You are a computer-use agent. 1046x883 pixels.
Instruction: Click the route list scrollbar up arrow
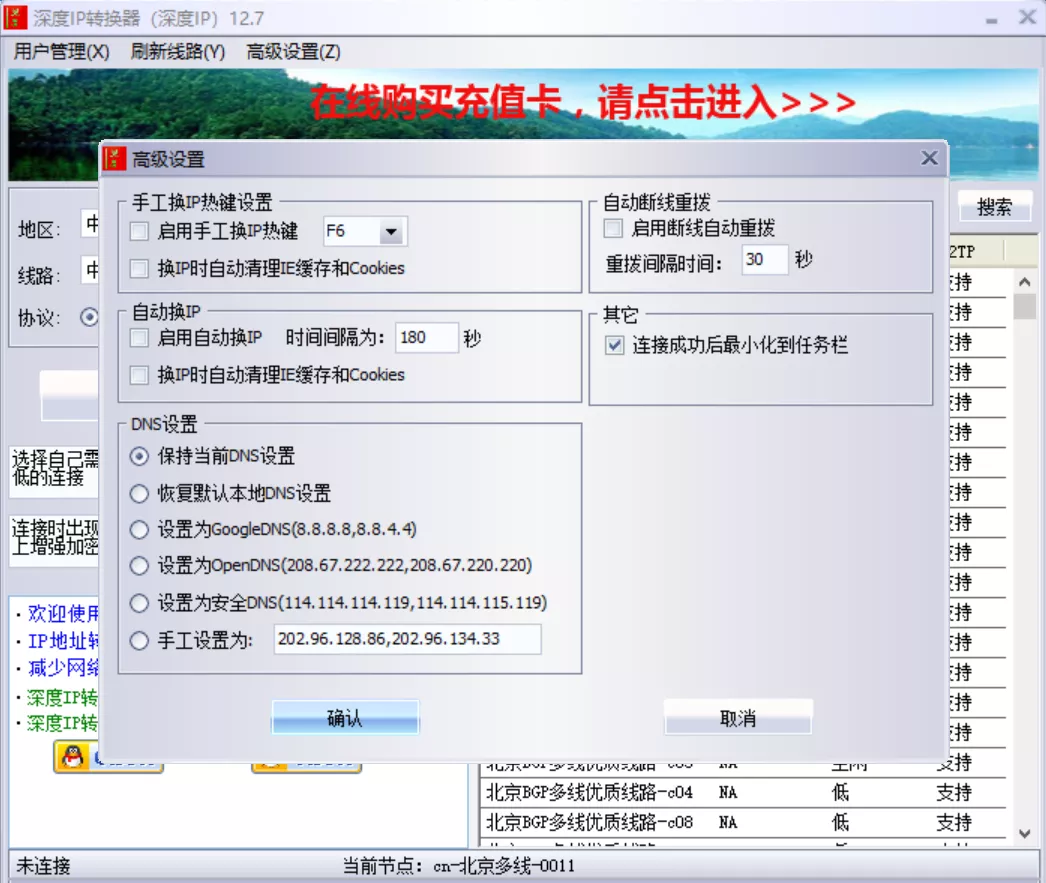[x=1025, y=282]
